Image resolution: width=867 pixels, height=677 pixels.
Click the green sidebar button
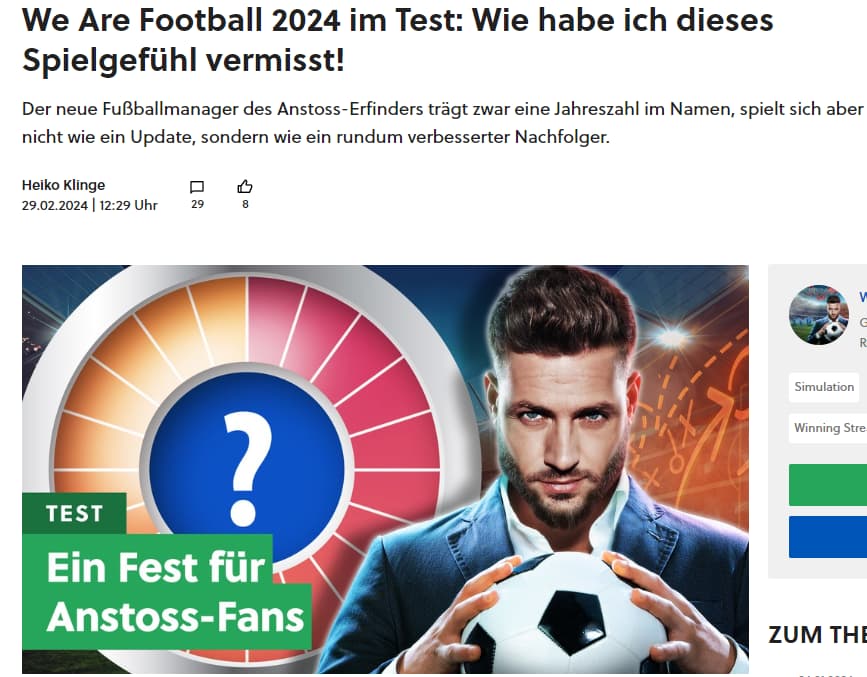point(828,485)
